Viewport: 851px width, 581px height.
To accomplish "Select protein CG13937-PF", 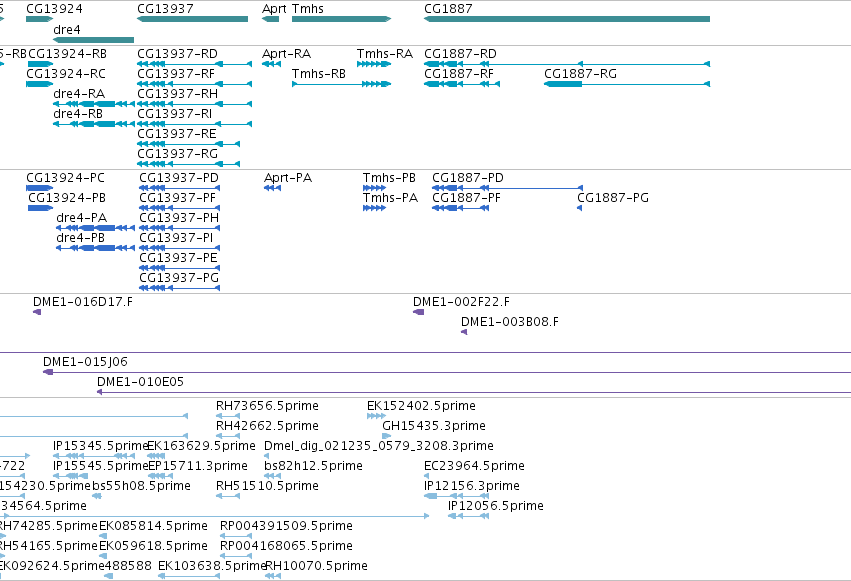I will tap(180, 208).
